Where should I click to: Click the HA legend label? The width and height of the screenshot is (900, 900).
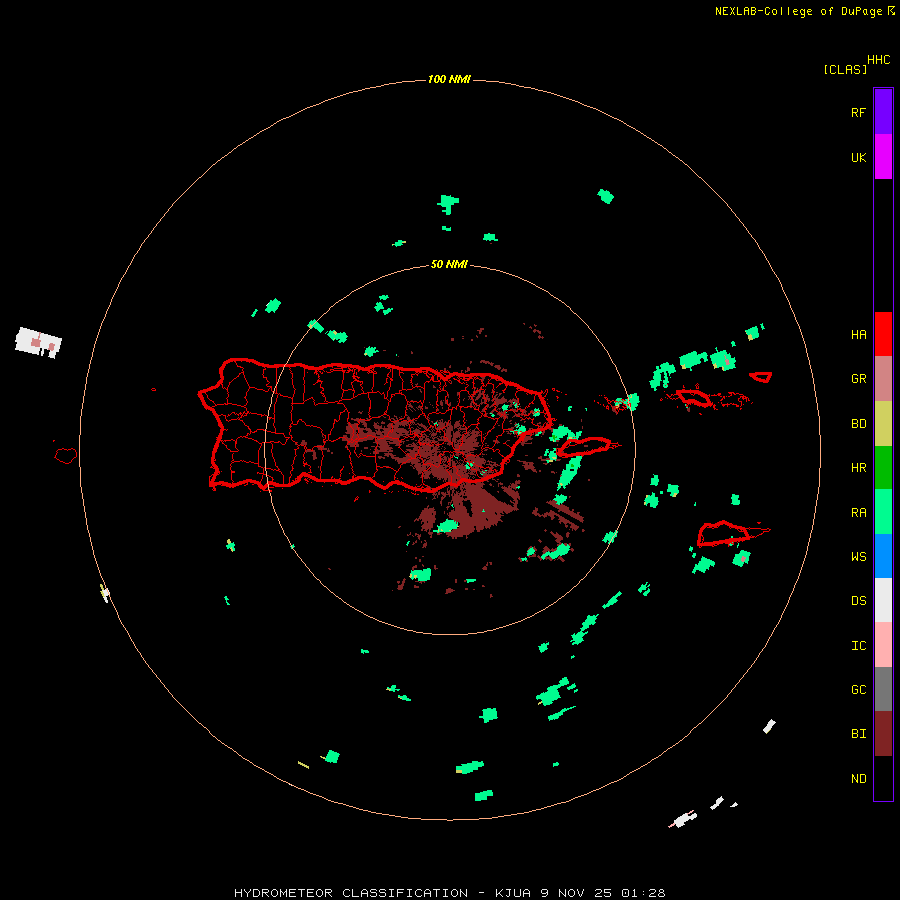click(x=858, y=334)
